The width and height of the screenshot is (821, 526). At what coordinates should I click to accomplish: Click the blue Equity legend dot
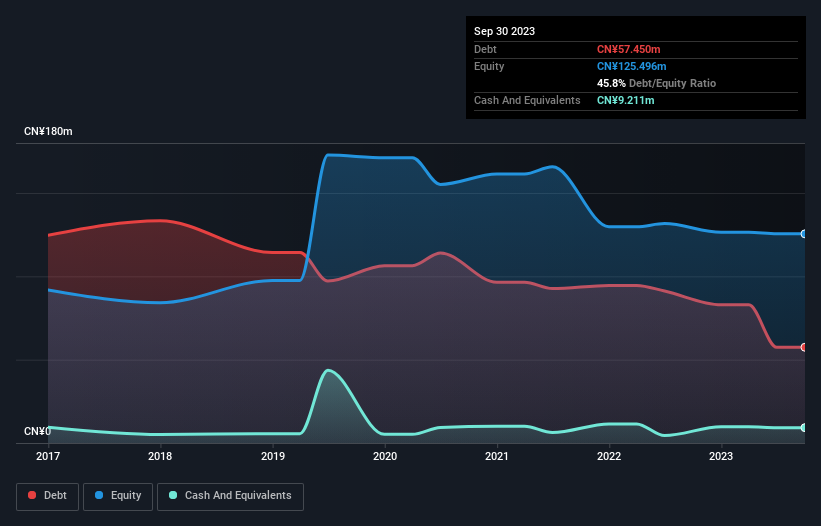tap(99, 495)
